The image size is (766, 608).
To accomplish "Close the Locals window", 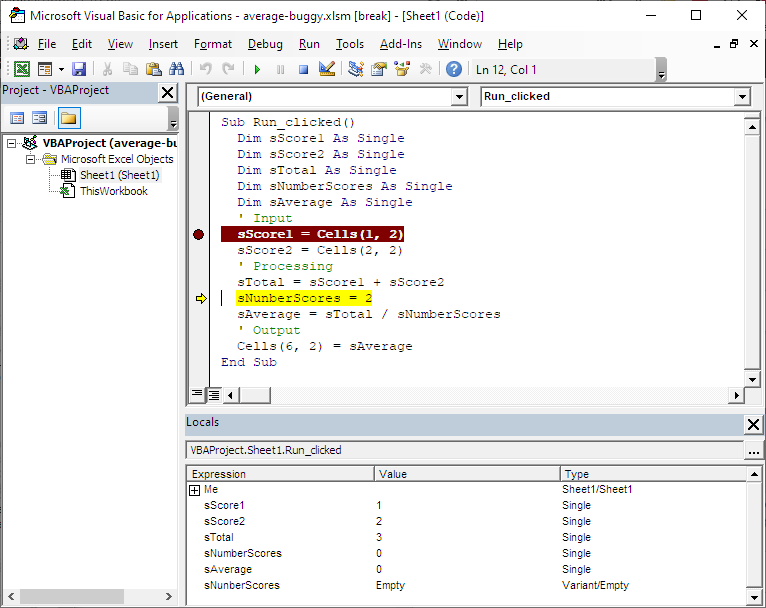I will 753,424.
